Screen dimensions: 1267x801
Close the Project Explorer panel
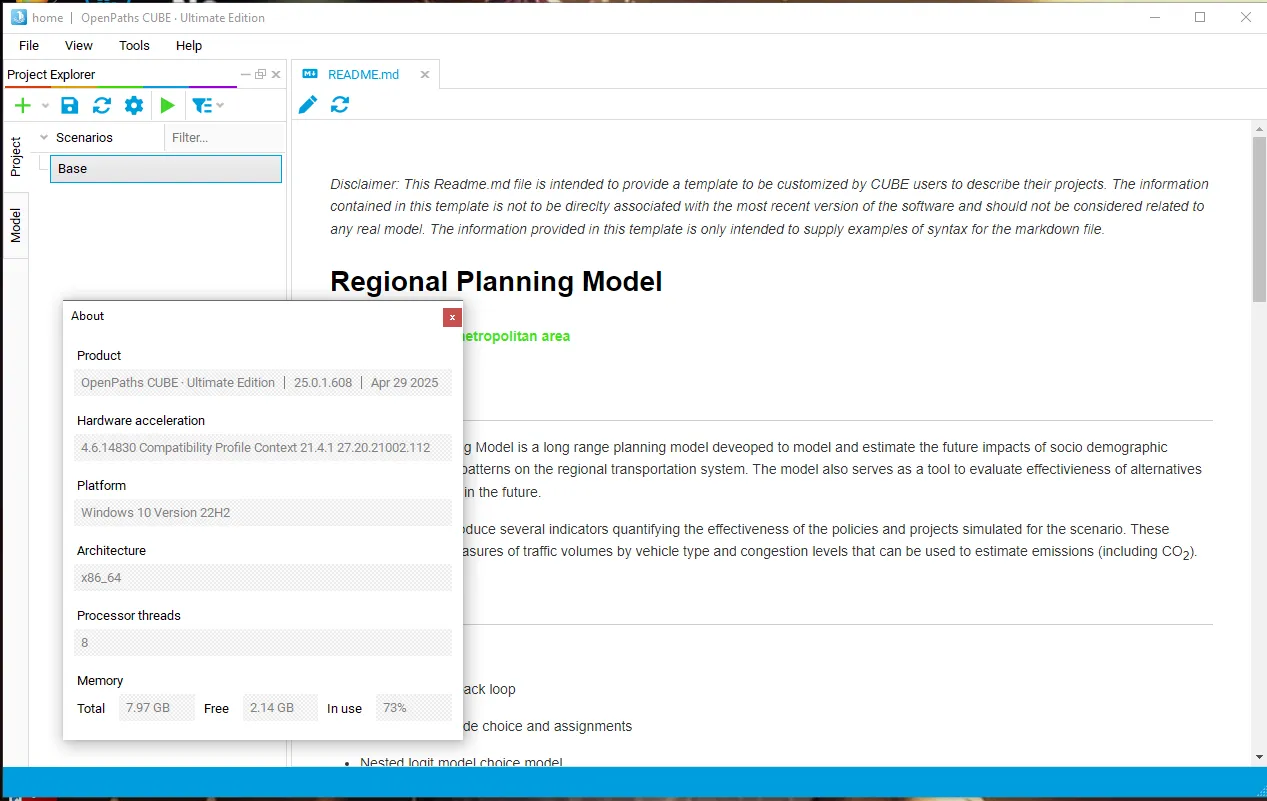click(276, 74)
